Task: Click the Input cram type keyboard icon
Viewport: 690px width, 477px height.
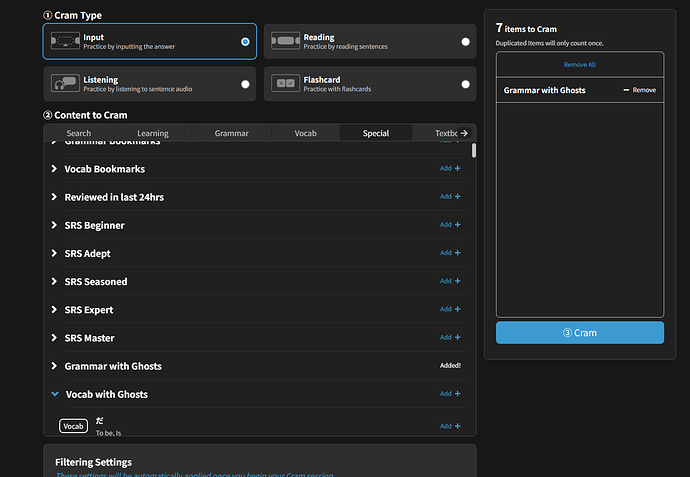Action: coord(65,41)
